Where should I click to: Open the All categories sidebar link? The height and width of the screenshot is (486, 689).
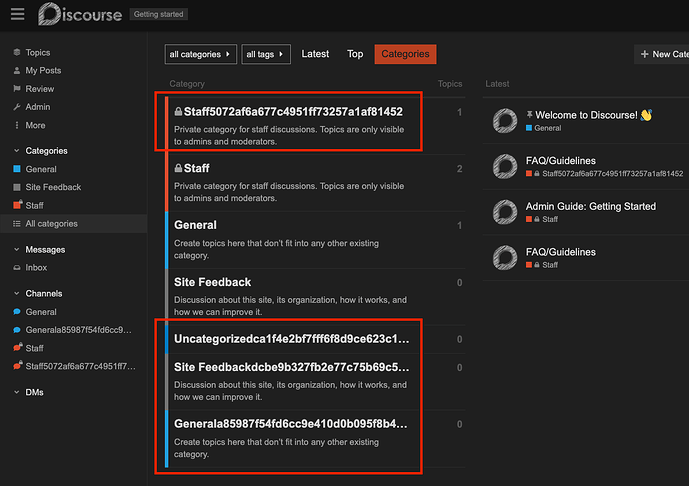click(51, 224)
